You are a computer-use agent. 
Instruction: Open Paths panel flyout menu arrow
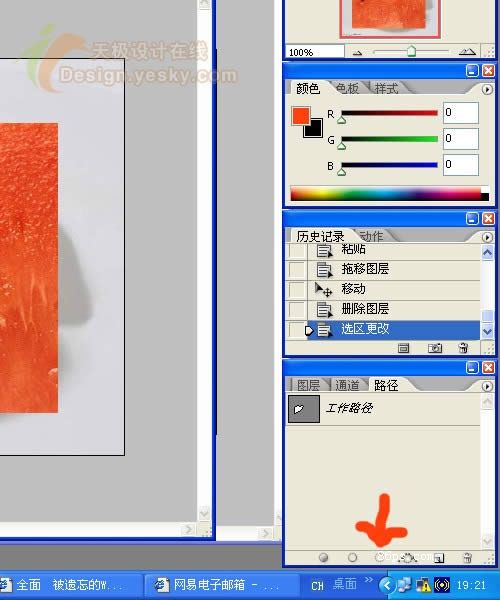point(487,386)
